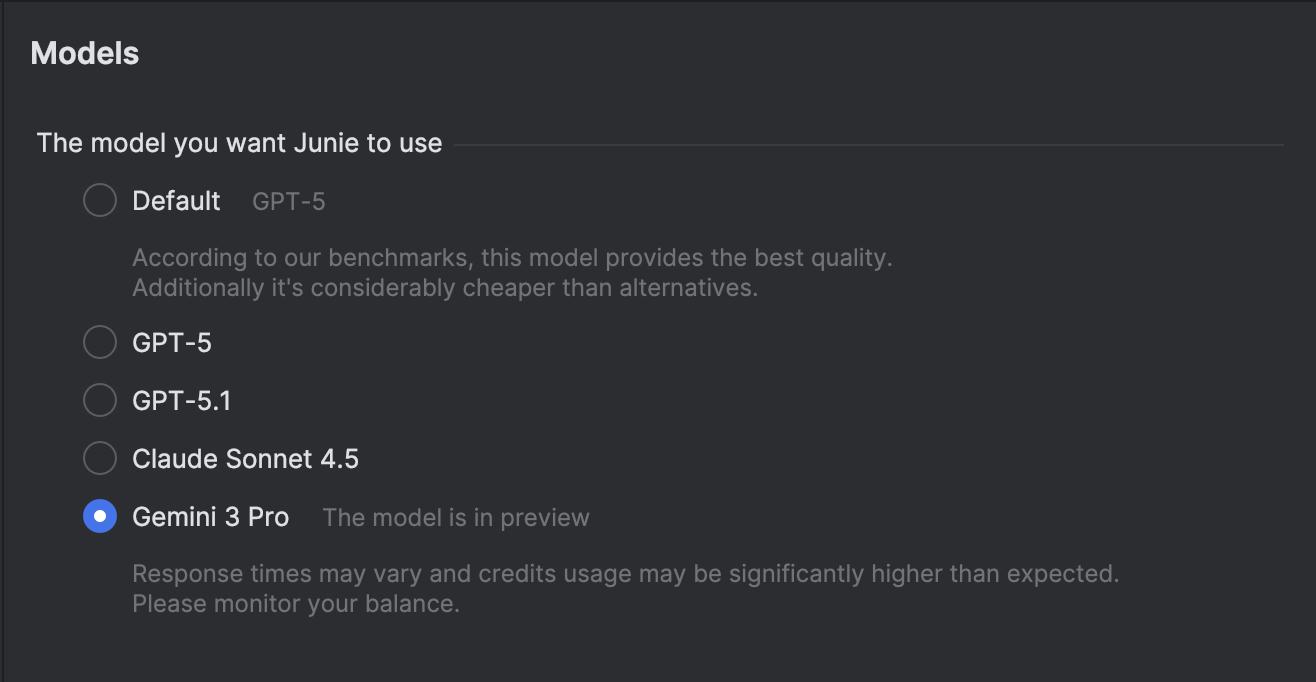Switch to the Claude Sonnet 4.5 radio button

click(x=100, y=459)
